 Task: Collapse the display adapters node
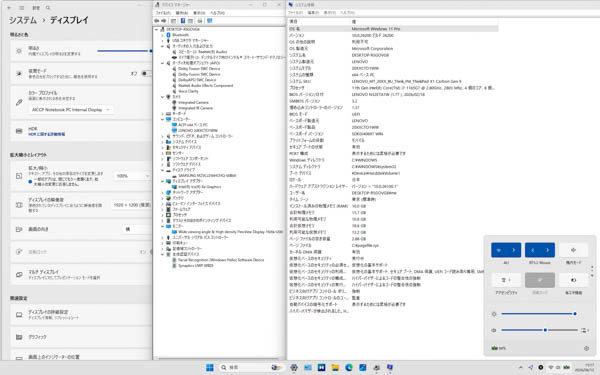pos(162,181)
